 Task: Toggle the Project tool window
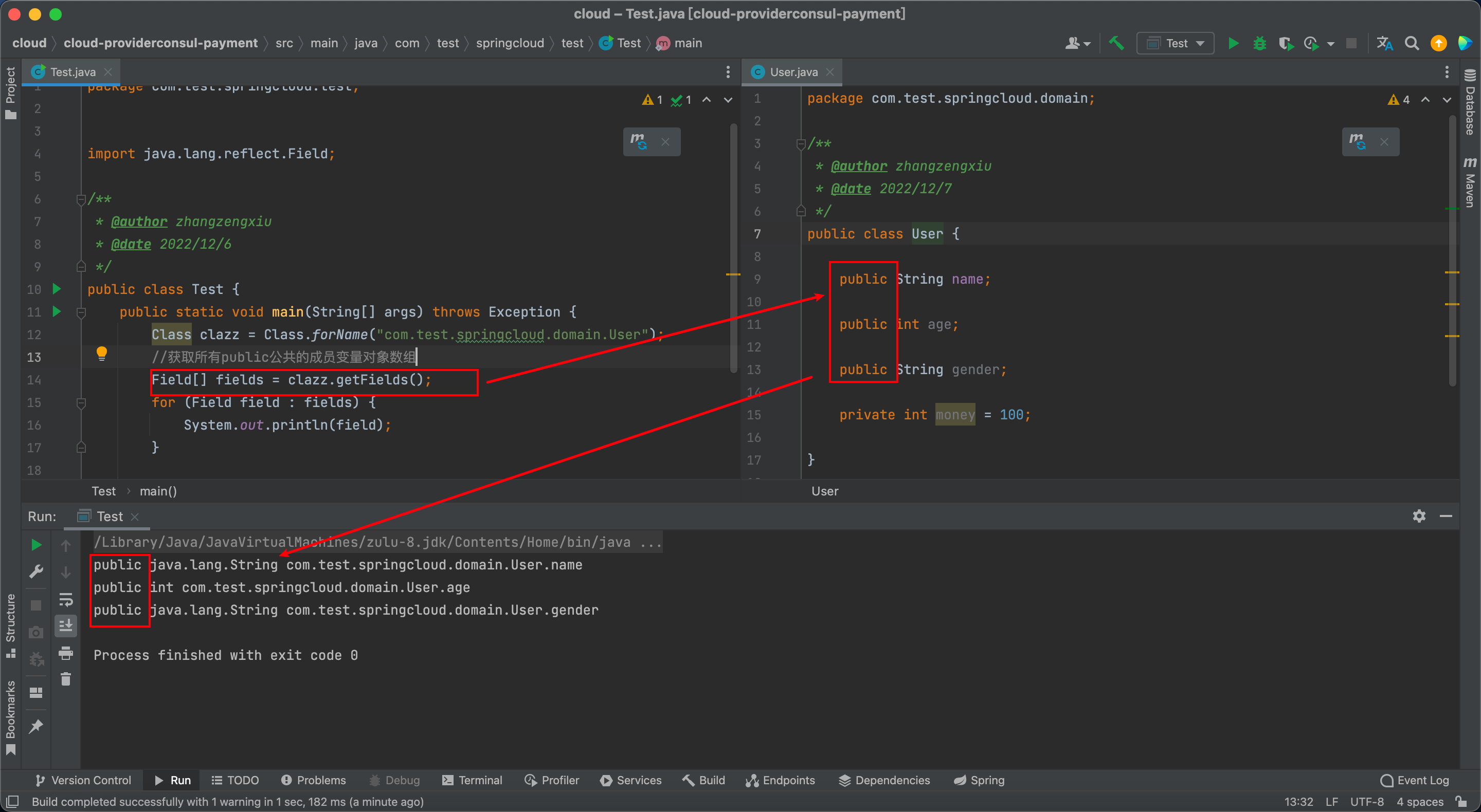click(x=10, y=93)
